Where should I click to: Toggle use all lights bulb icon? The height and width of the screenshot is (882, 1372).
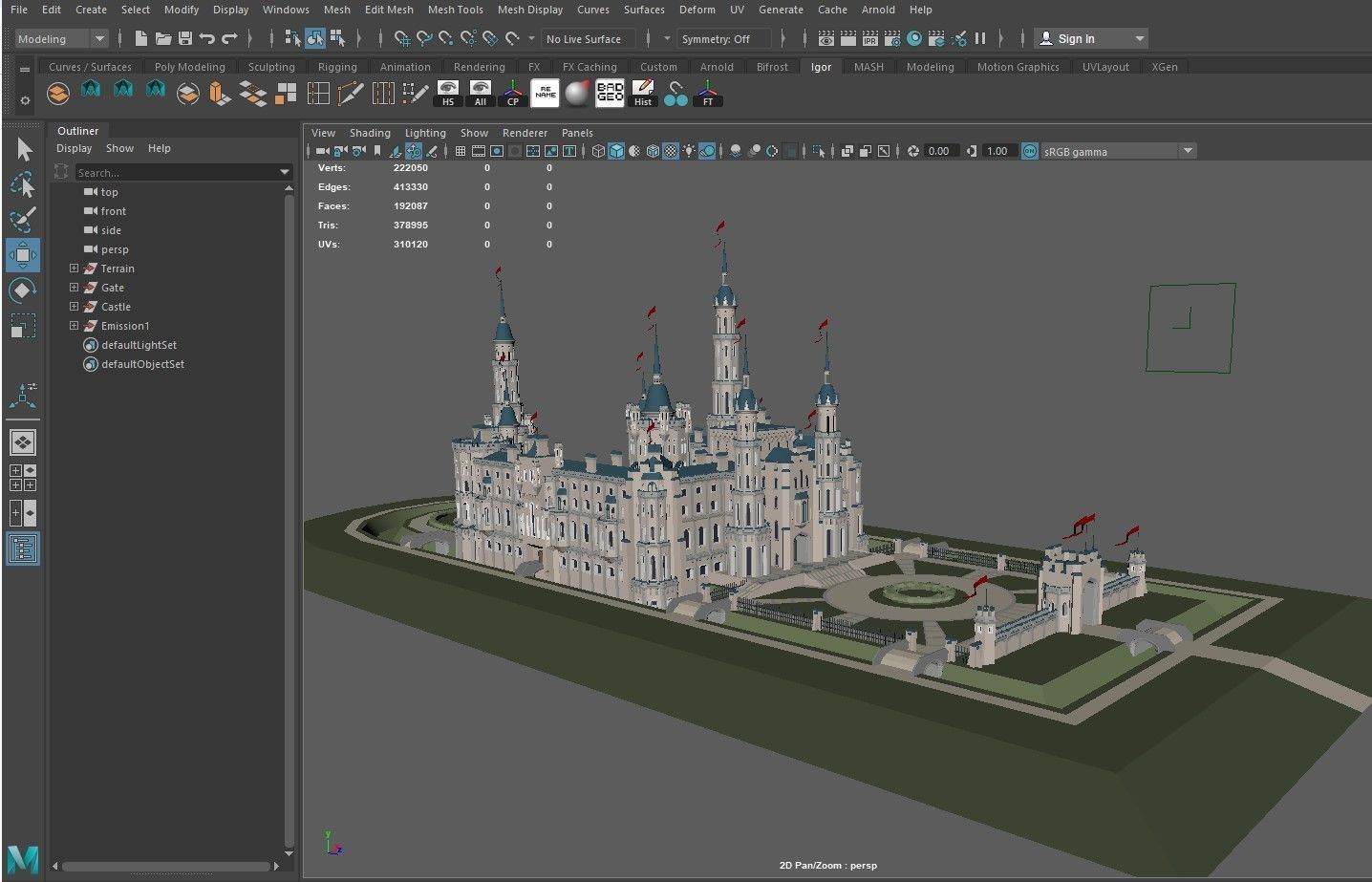(689, 151)
